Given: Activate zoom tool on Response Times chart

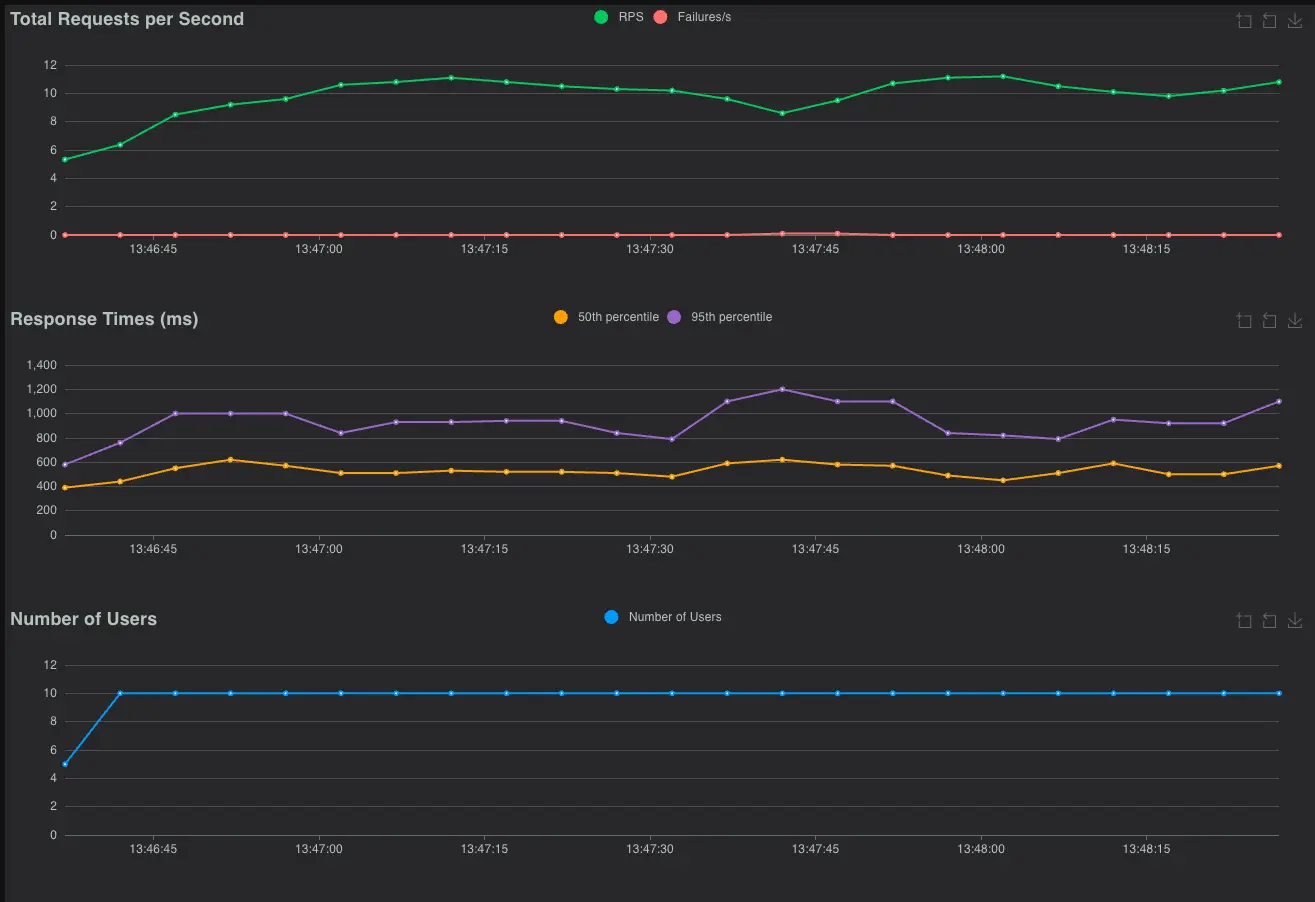Looking at the screenshot, I should point(1244,321).
